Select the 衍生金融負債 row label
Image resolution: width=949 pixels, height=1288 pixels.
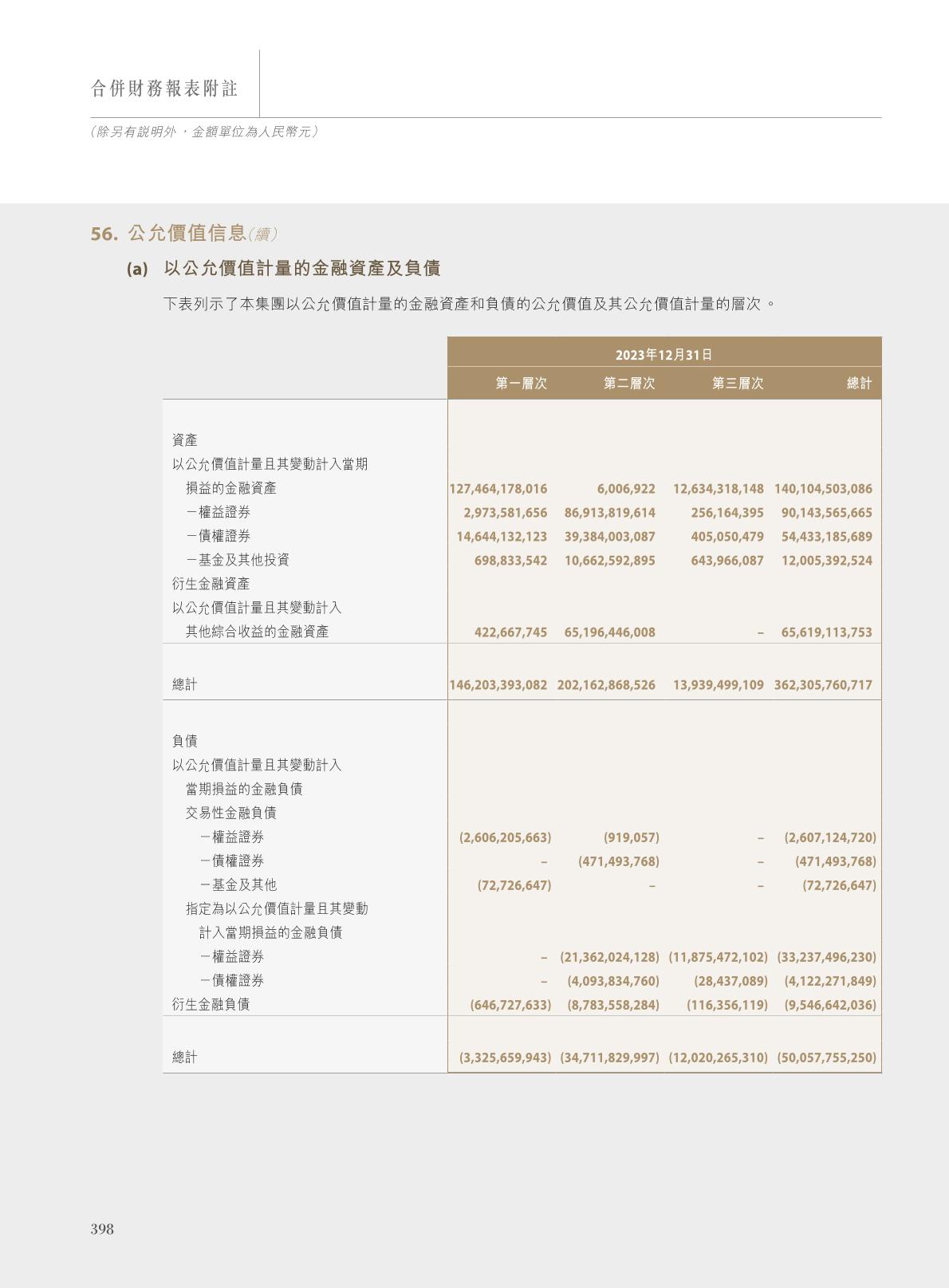click(211, 1004)
